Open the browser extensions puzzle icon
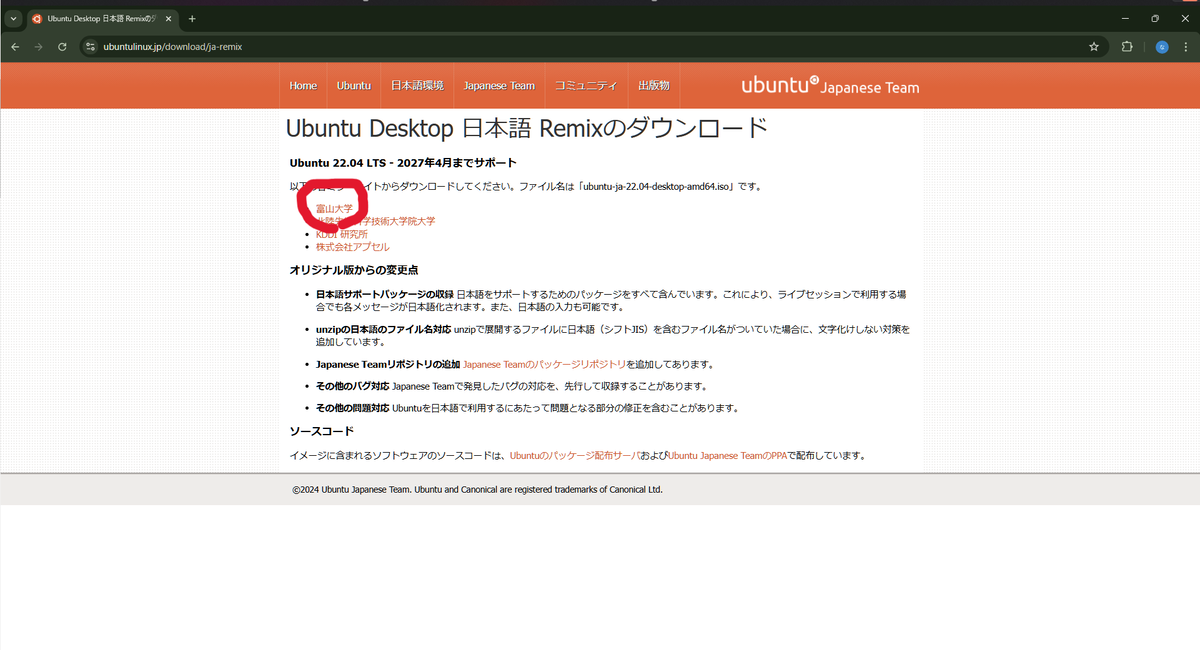This screenshot has width=1200, height=650. [x=1127, y=46]
